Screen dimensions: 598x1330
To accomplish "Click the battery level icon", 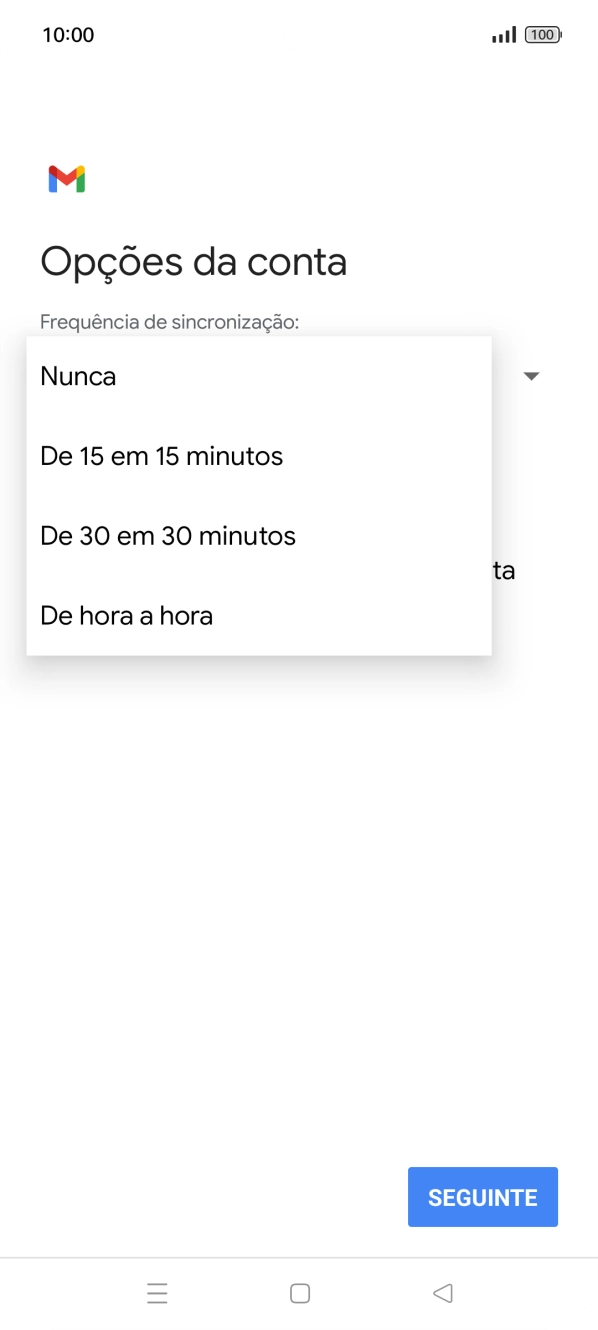I will coord(542,34).
